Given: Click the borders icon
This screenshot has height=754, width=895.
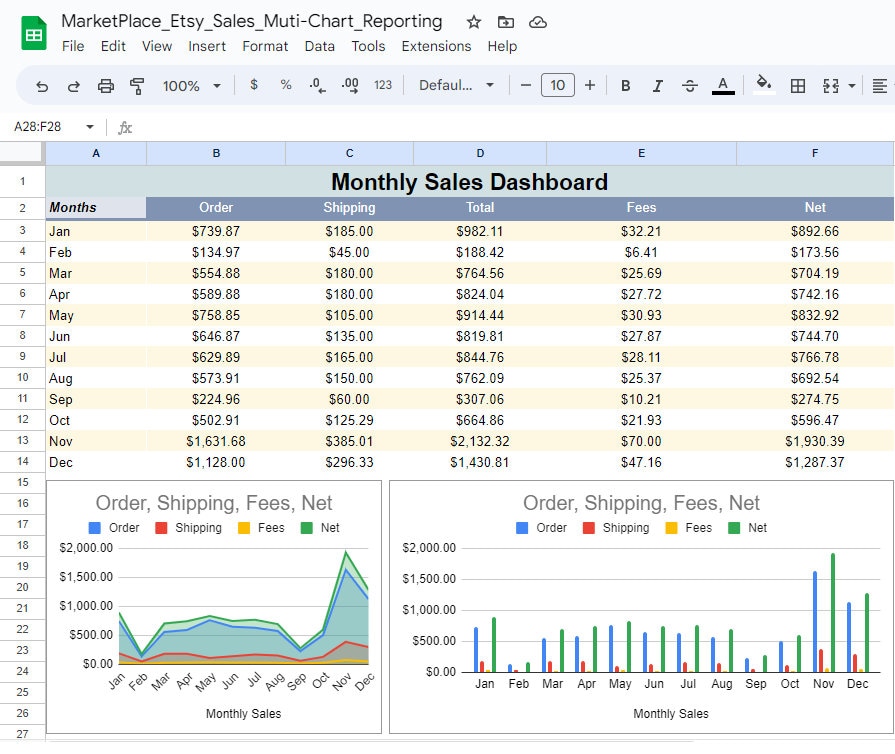Looking at the screenshot, I should click(x=798, y=86).
